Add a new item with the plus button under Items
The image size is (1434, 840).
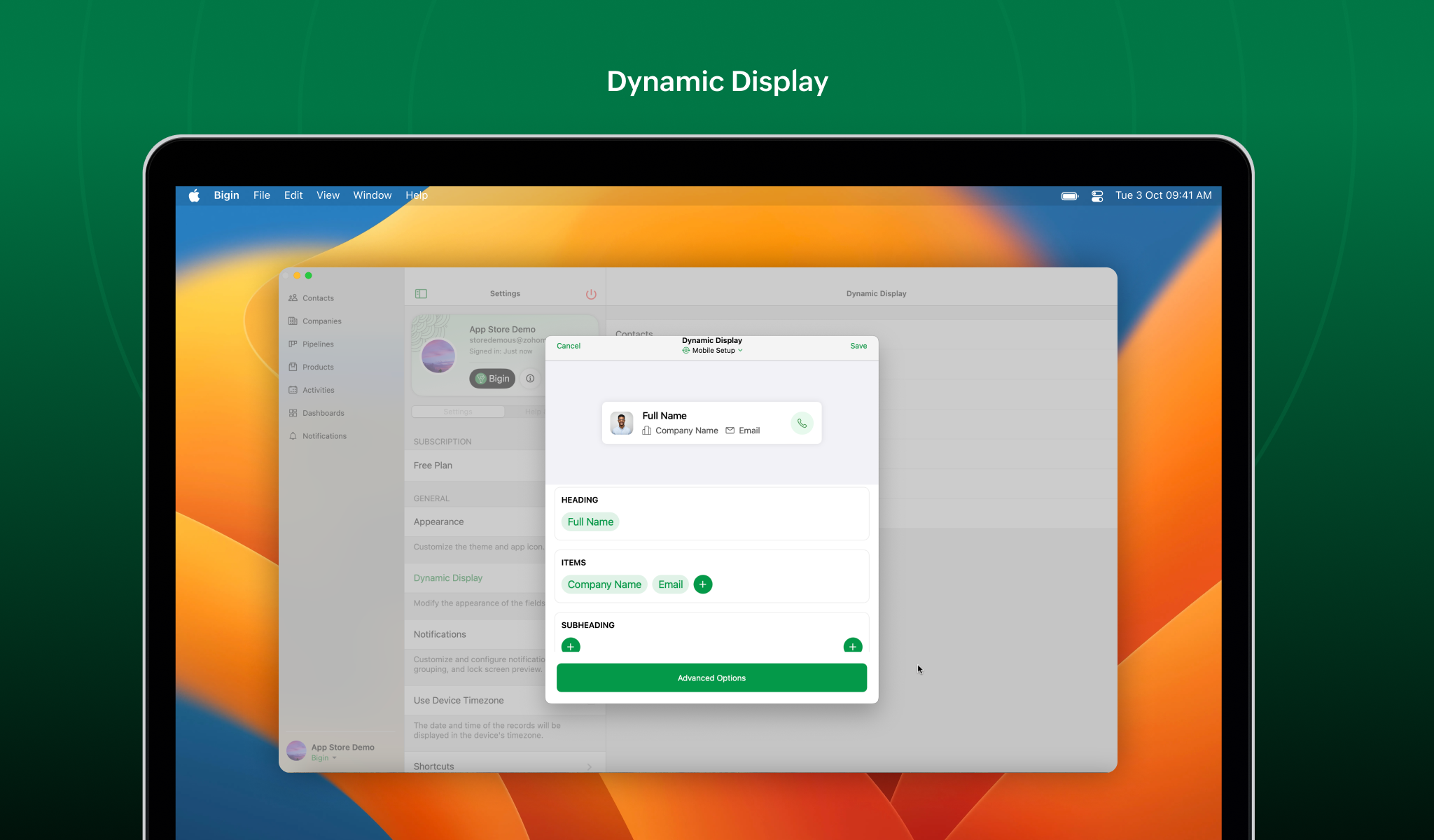pyautogui.click(x=702, y=584)
